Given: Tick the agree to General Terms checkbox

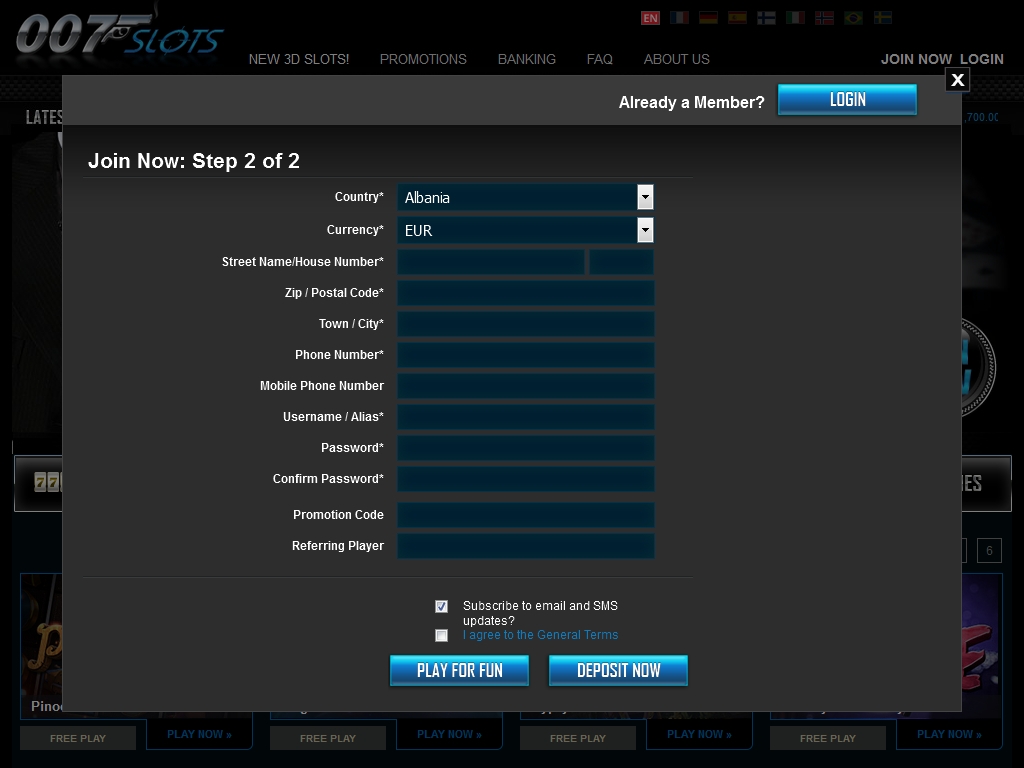Looking at the screenshot, I should 441,635.
